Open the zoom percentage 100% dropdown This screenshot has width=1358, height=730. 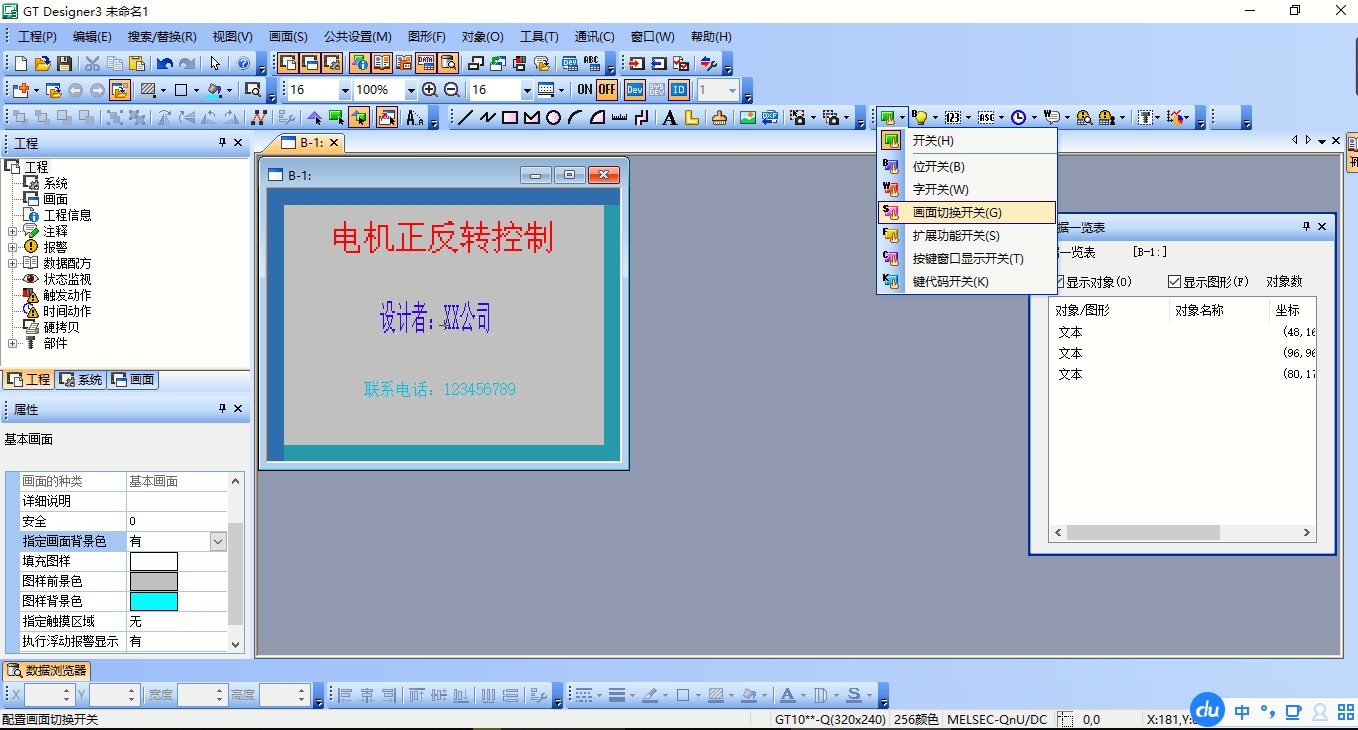[x=410, y=90]
